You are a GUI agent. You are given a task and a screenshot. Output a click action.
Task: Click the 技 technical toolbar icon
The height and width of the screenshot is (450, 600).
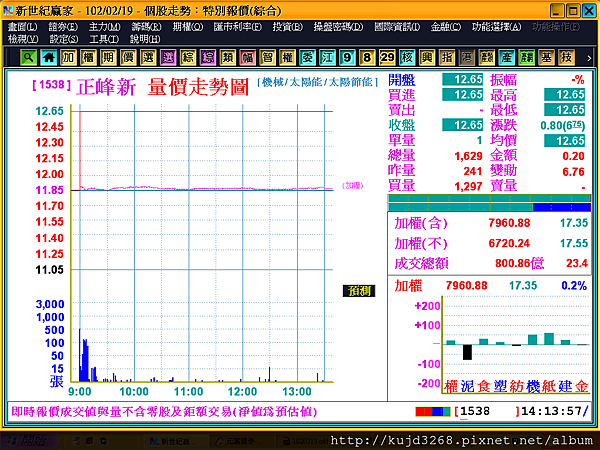pos(566,58)
